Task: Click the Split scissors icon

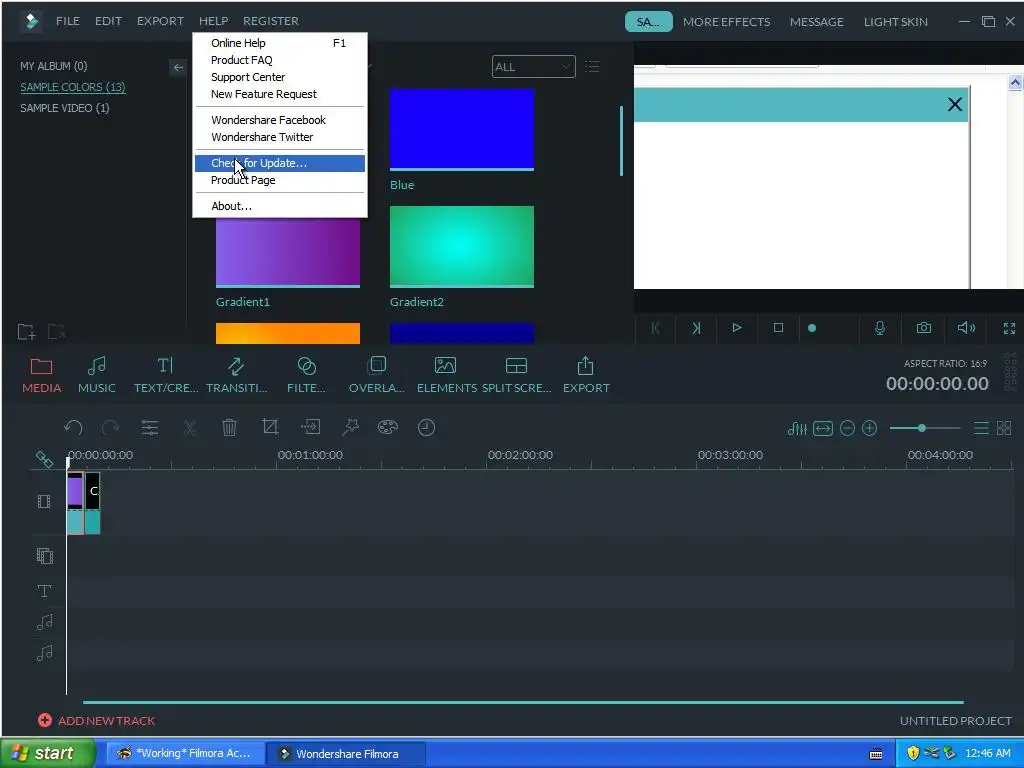Action: [189, 428]
